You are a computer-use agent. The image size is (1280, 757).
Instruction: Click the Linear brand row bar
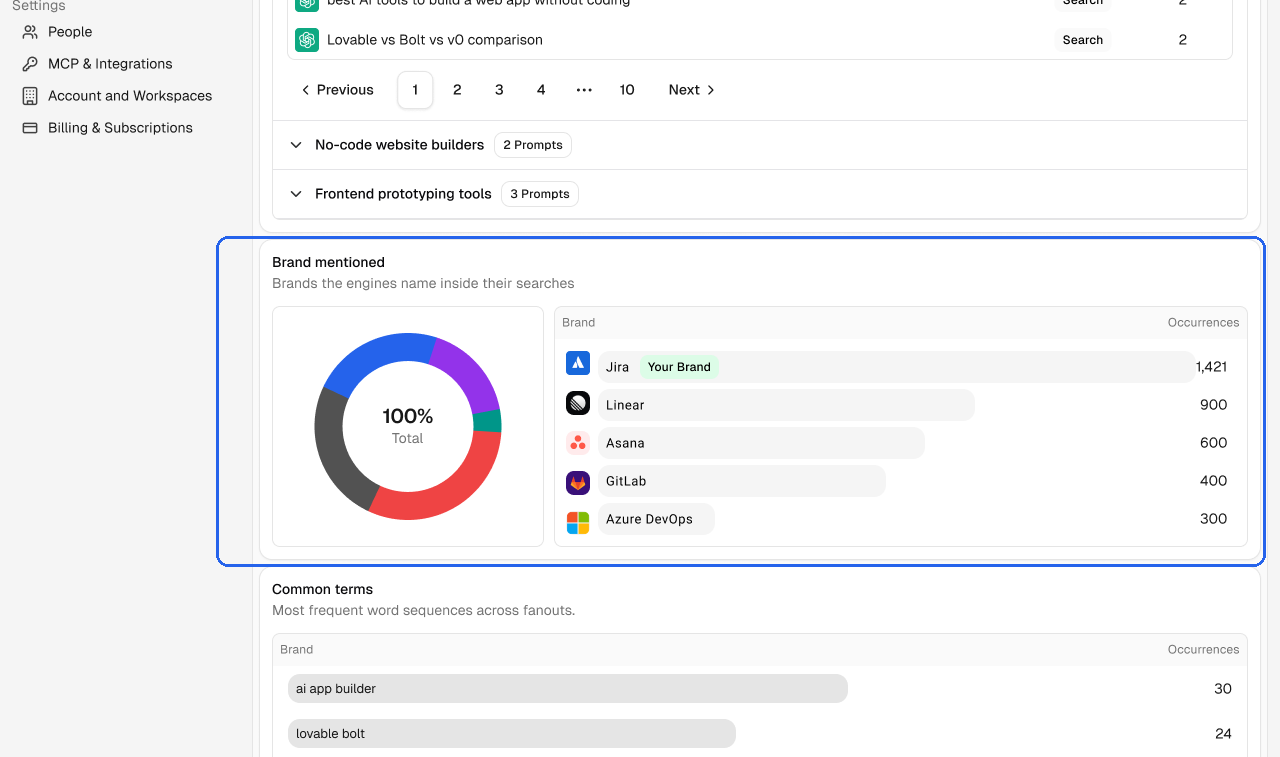[786, 405]
